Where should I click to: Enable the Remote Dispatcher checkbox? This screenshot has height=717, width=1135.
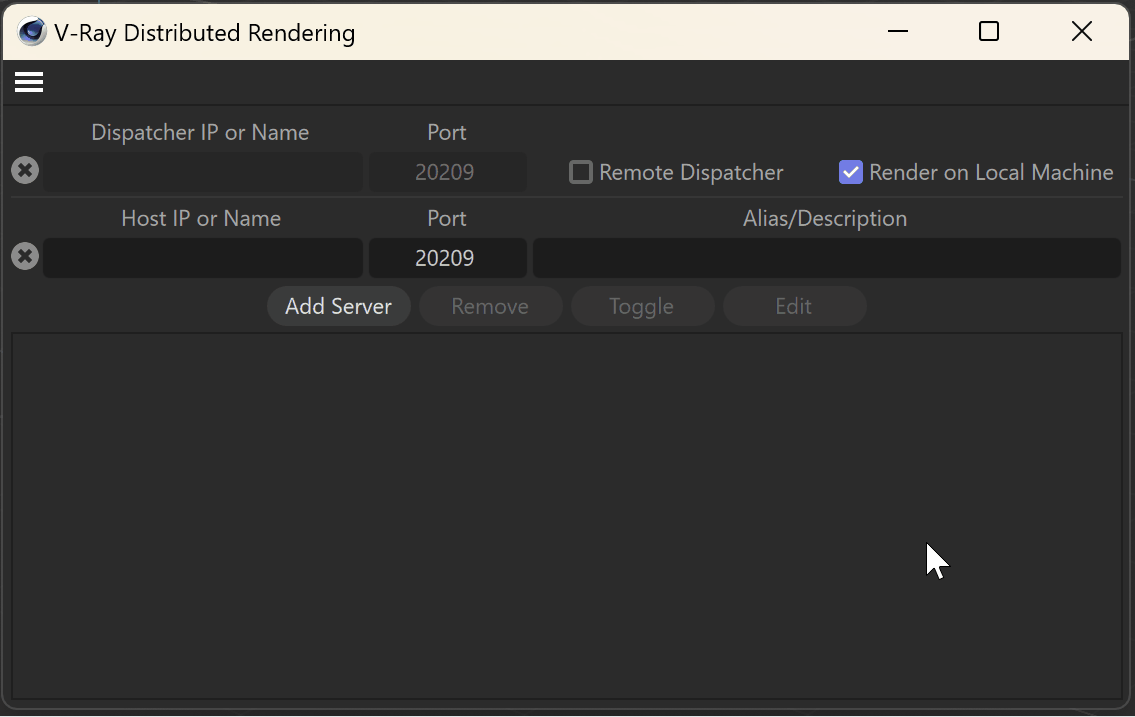(x=581, y=172)
